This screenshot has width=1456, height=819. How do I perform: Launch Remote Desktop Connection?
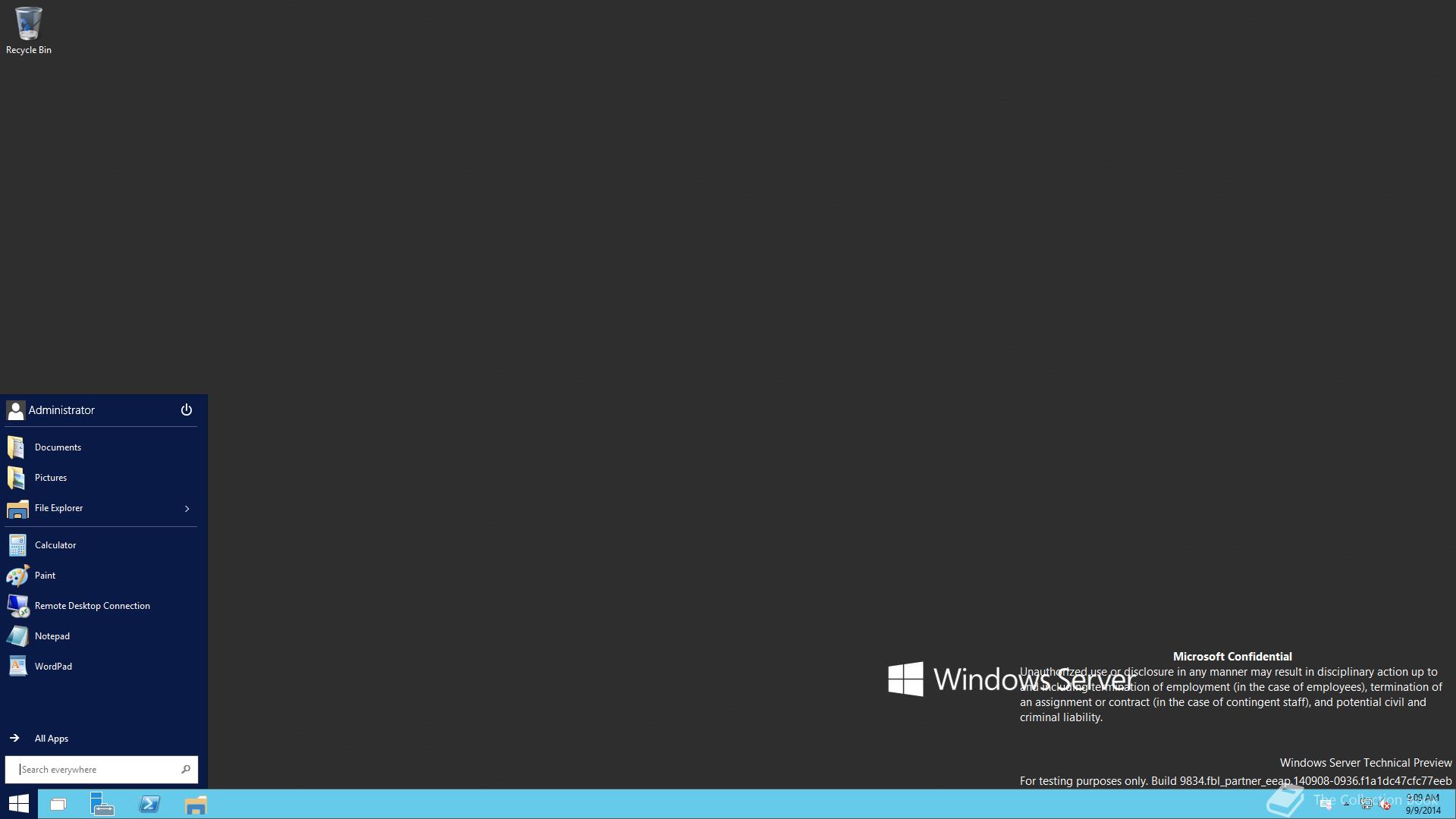[101, 606]
